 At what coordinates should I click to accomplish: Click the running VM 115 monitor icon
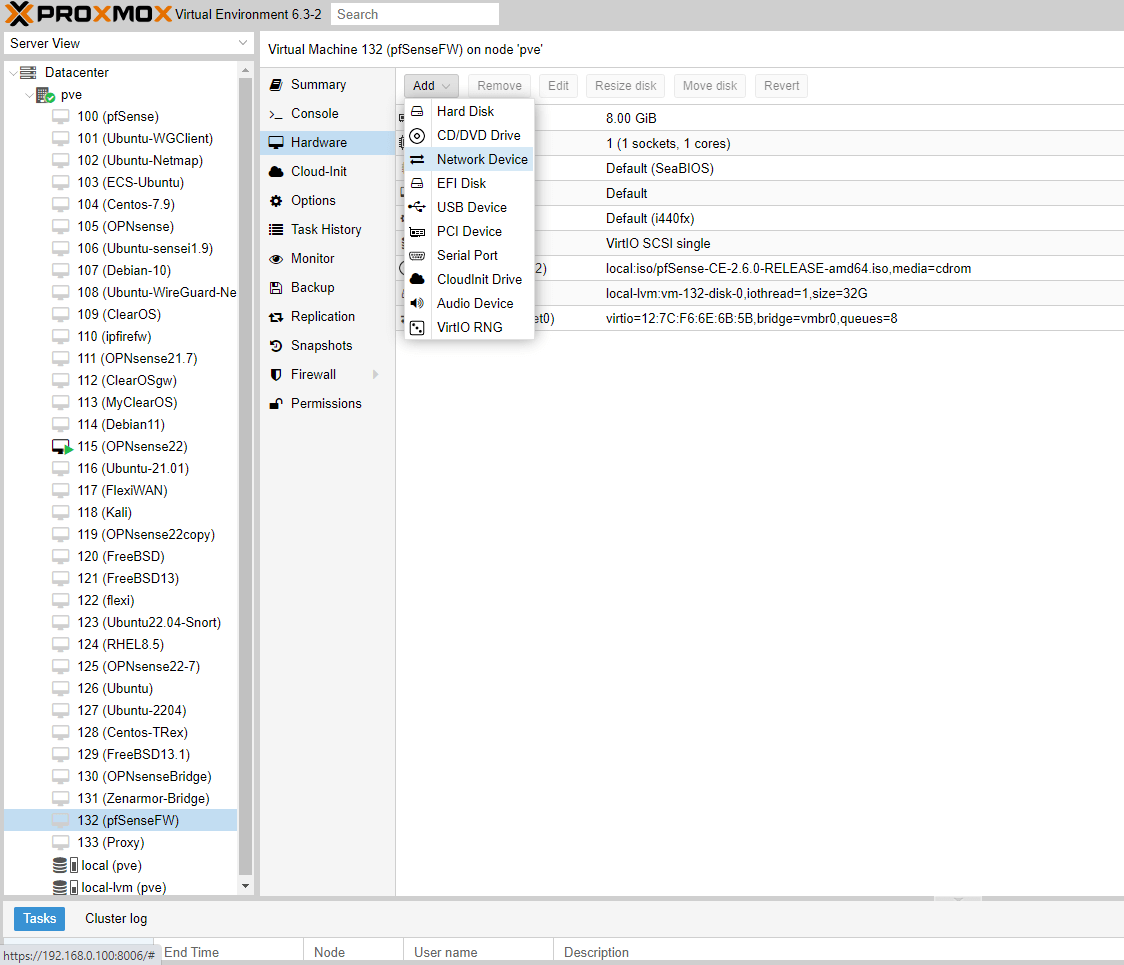click(62, 447)
